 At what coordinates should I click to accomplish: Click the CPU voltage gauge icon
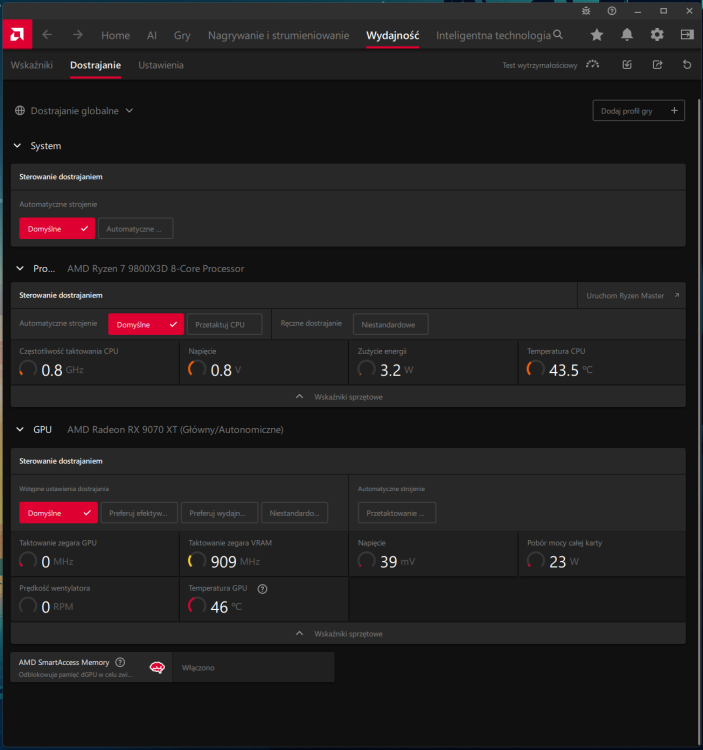coord(197,369)
